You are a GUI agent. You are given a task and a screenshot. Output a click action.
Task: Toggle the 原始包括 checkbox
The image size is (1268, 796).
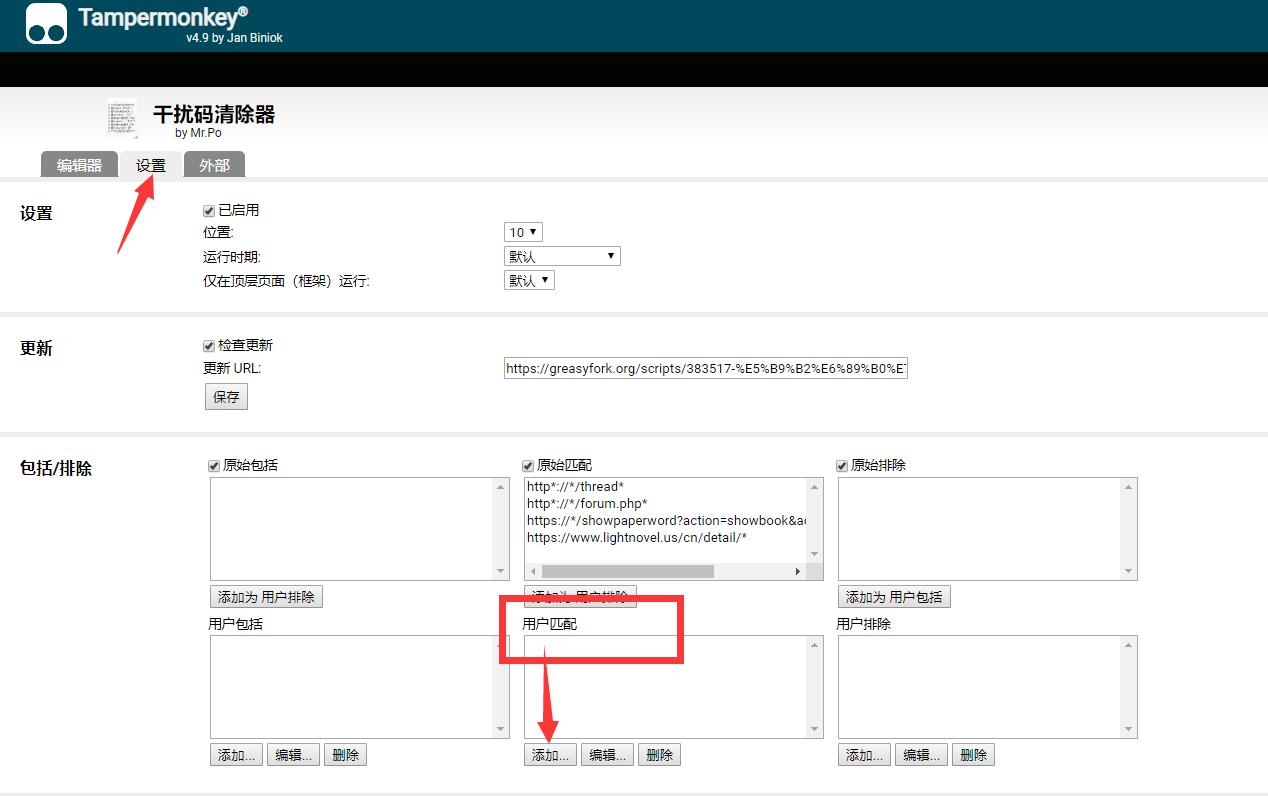click(x=214, y=466)
